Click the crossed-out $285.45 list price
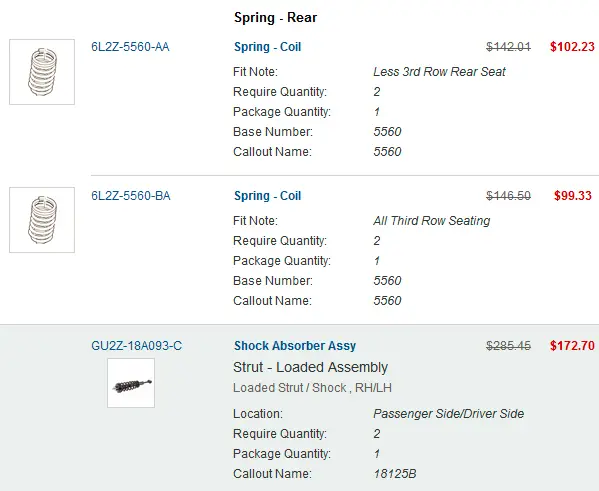Viewport: 599px width, 491px height. (508, 346)
